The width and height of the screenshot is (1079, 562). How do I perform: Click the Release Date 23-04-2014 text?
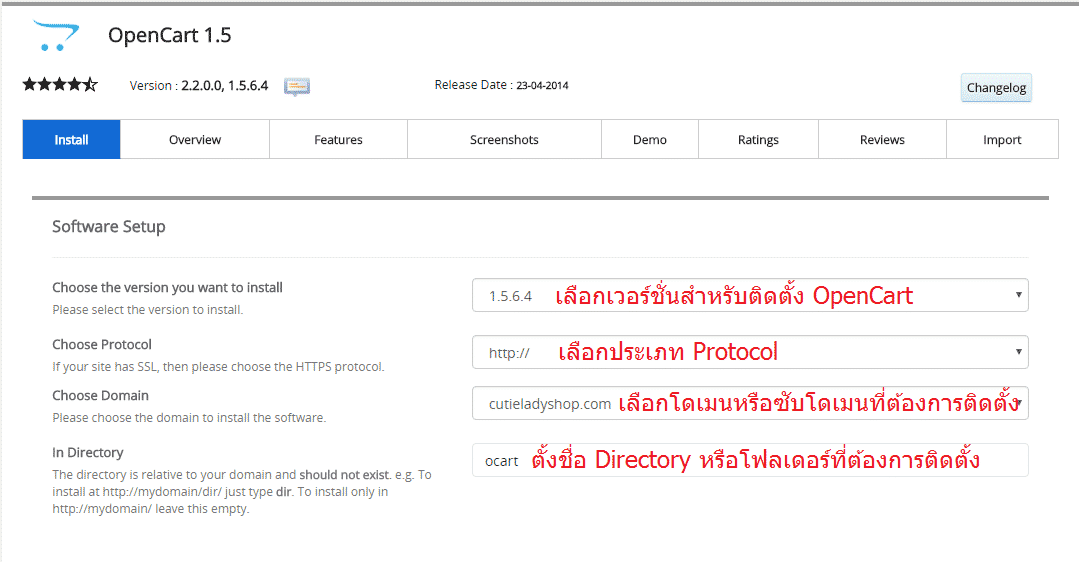tap(501, 85)
